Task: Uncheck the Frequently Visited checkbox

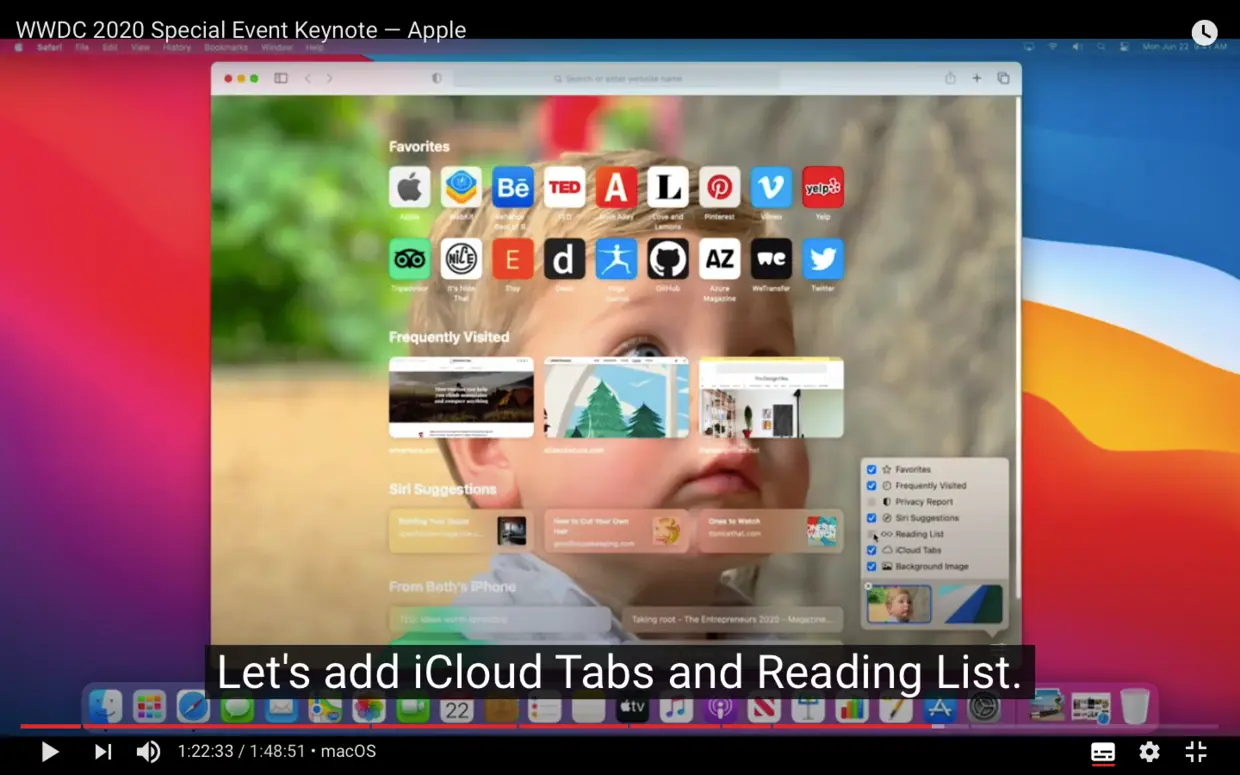Action: point(871,485)
